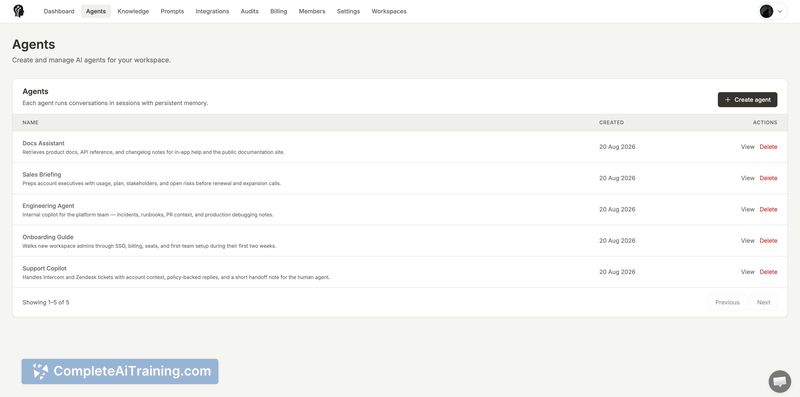Click the Support Copilot name
Viewport: 800px width, 397px height.
44,268
